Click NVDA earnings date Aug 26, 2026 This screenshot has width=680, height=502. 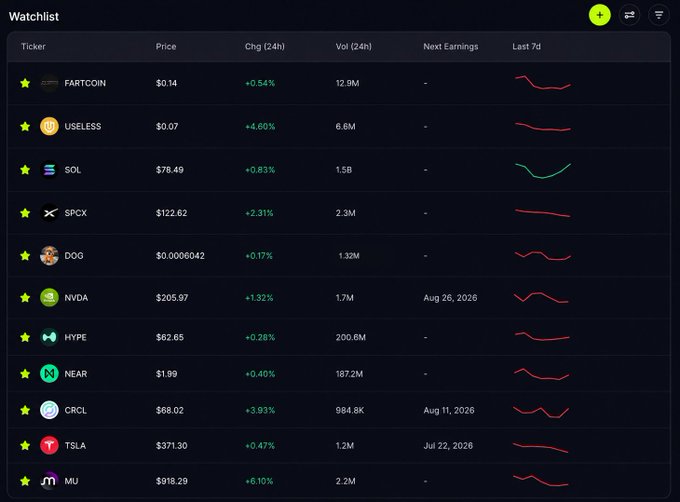pos(450,298)
